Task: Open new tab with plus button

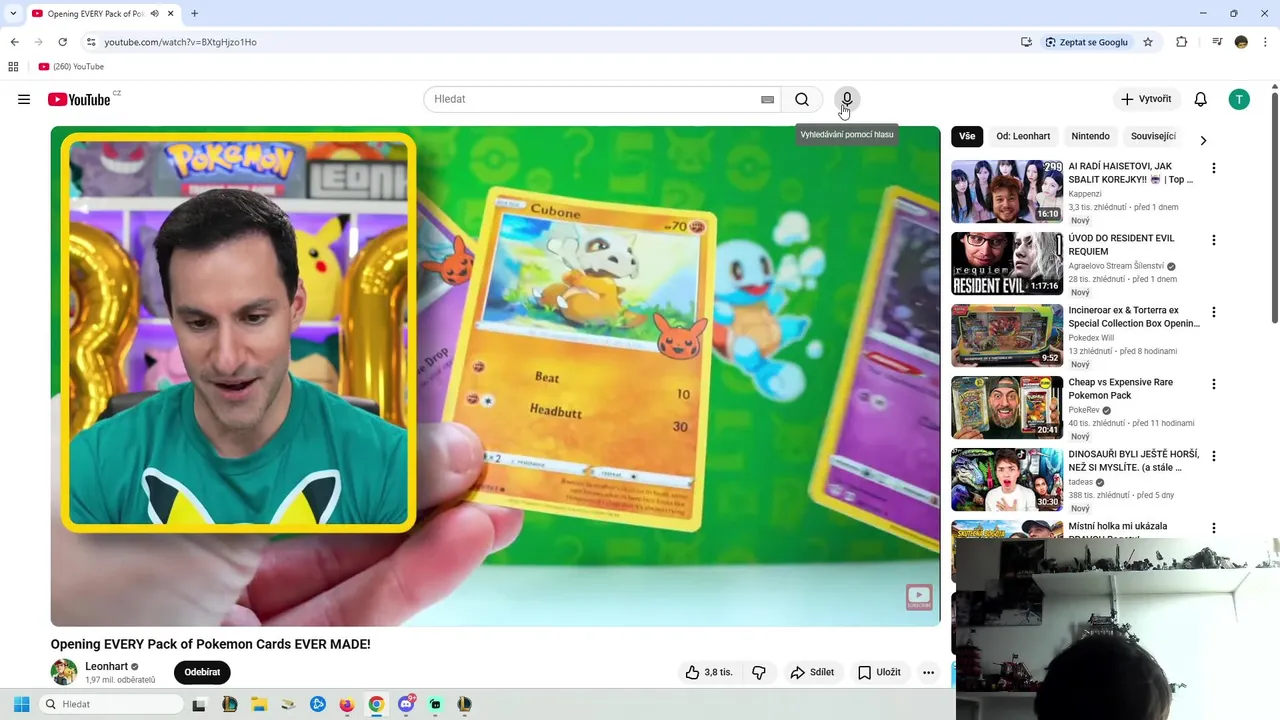Action: coord(194,14)
